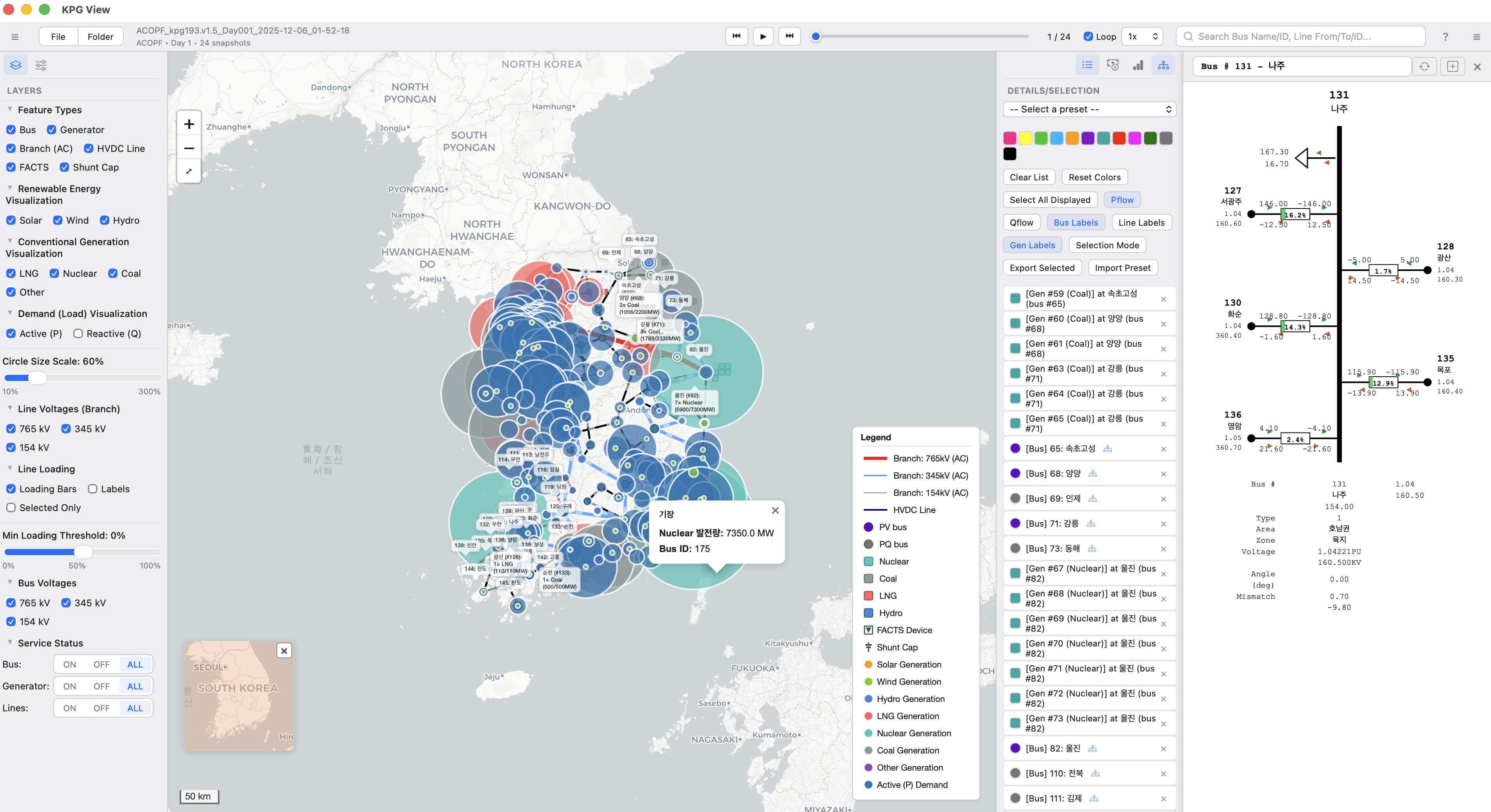Click the layers stack panel icon
Viewport: 1491px width, 812px height.
point(16,65)
